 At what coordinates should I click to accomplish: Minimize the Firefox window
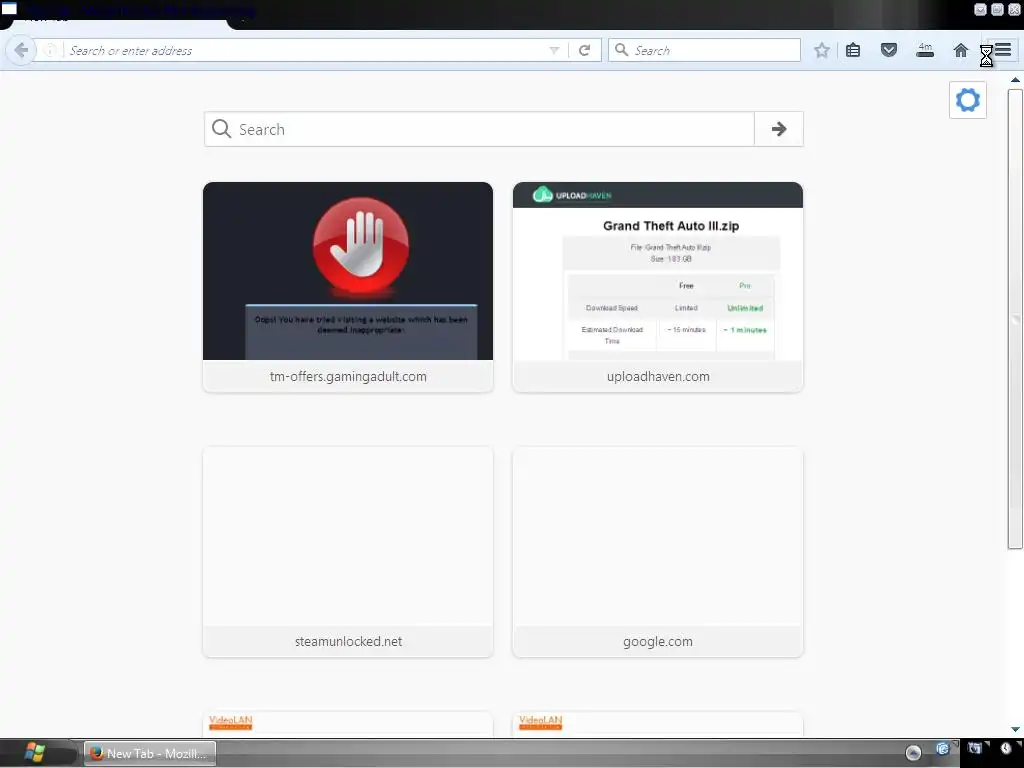(980, 9)
